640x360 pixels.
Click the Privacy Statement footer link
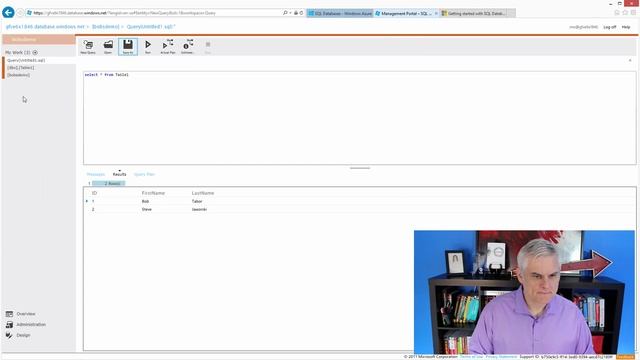501,357
